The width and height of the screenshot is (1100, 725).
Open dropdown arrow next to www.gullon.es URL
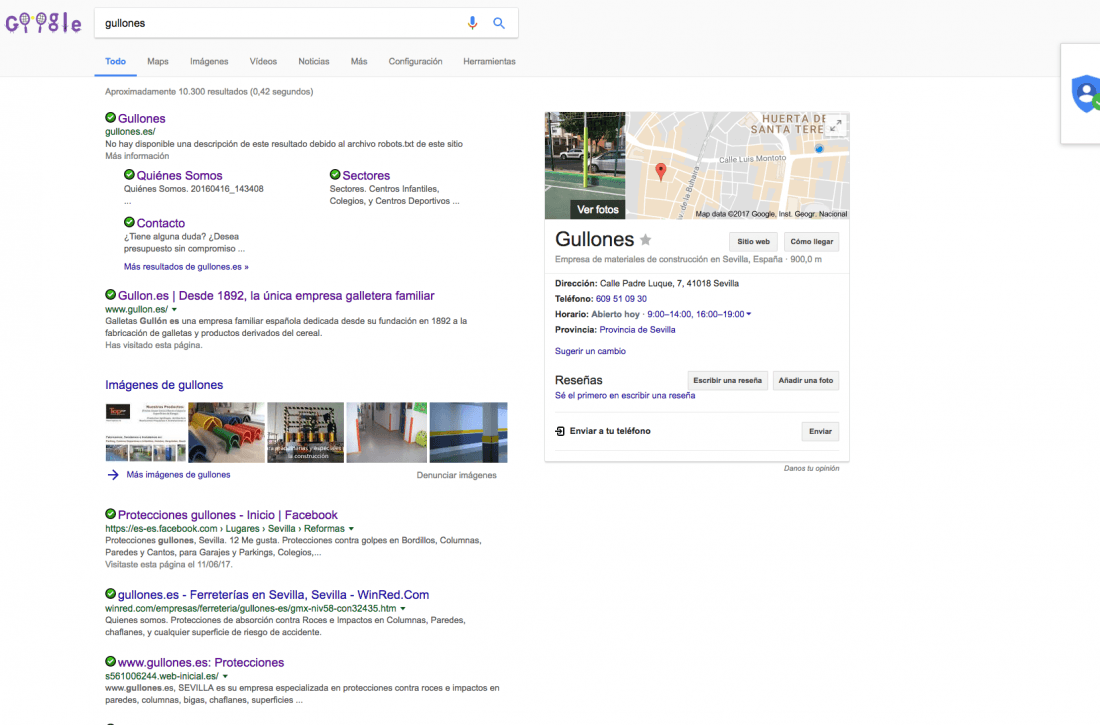(x=175, y=310)
